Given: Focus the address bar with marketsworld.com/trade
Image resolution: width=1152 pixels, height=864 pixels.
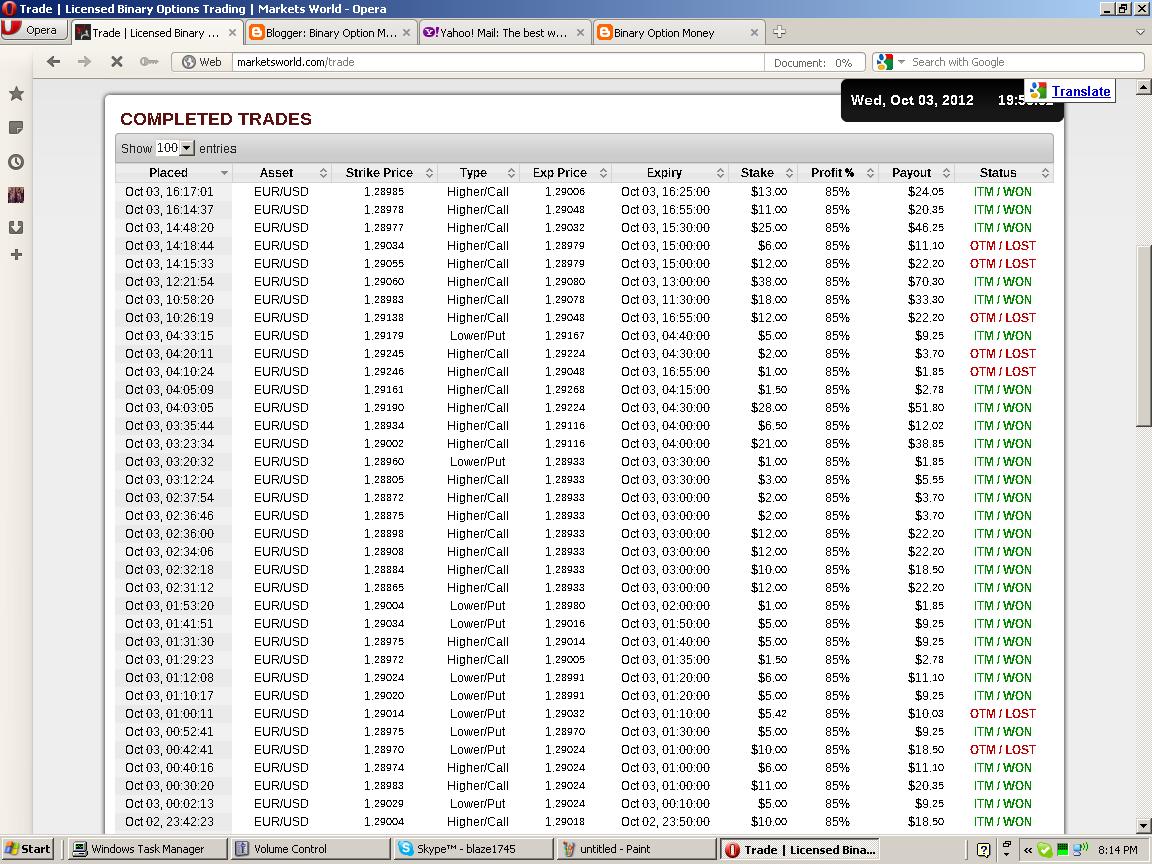Looking at the screenshot, I should (x=498, y=62).
